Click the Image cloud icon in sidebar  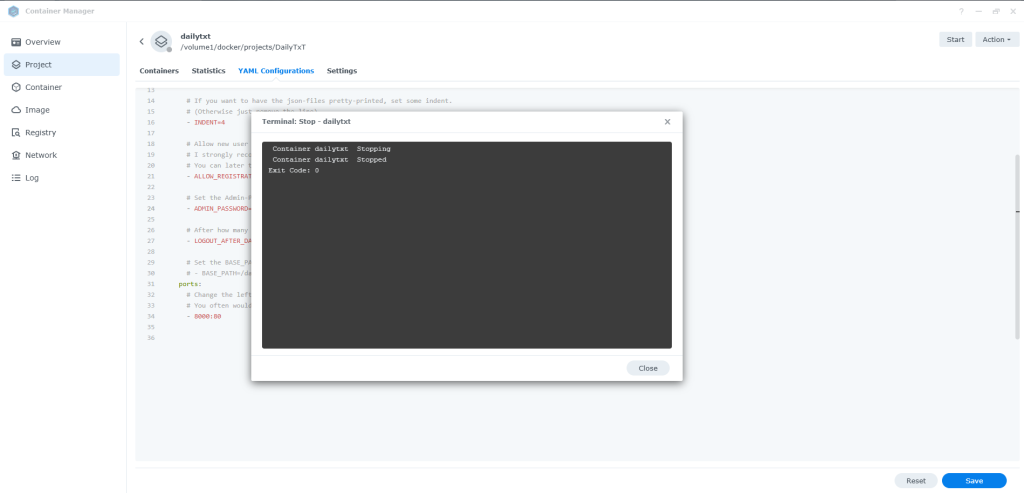(16, 110)
